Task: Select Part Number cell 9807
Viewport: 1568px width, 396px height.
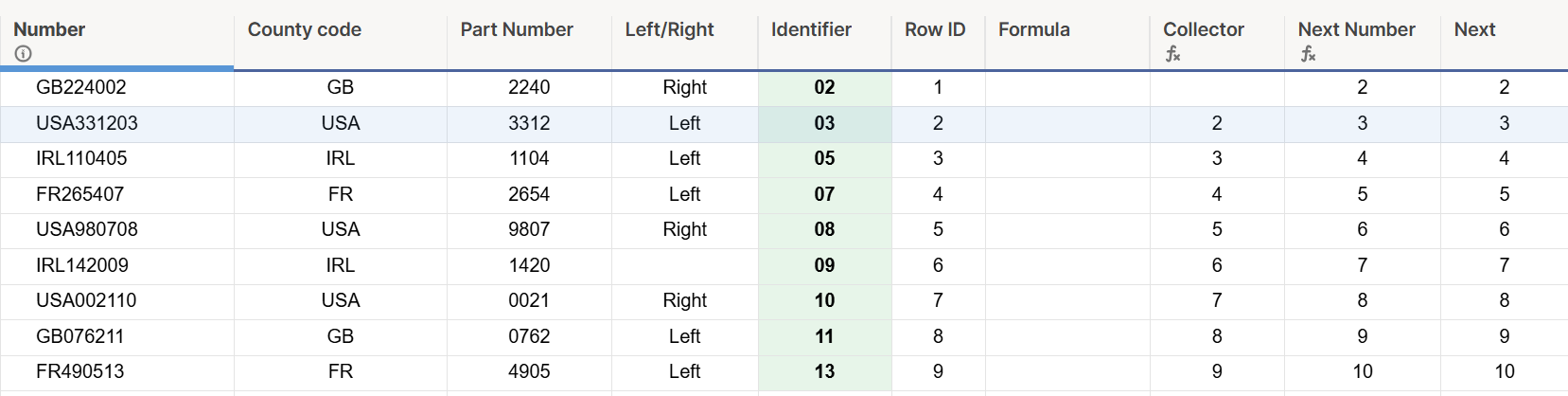Action: coord(528,229)
